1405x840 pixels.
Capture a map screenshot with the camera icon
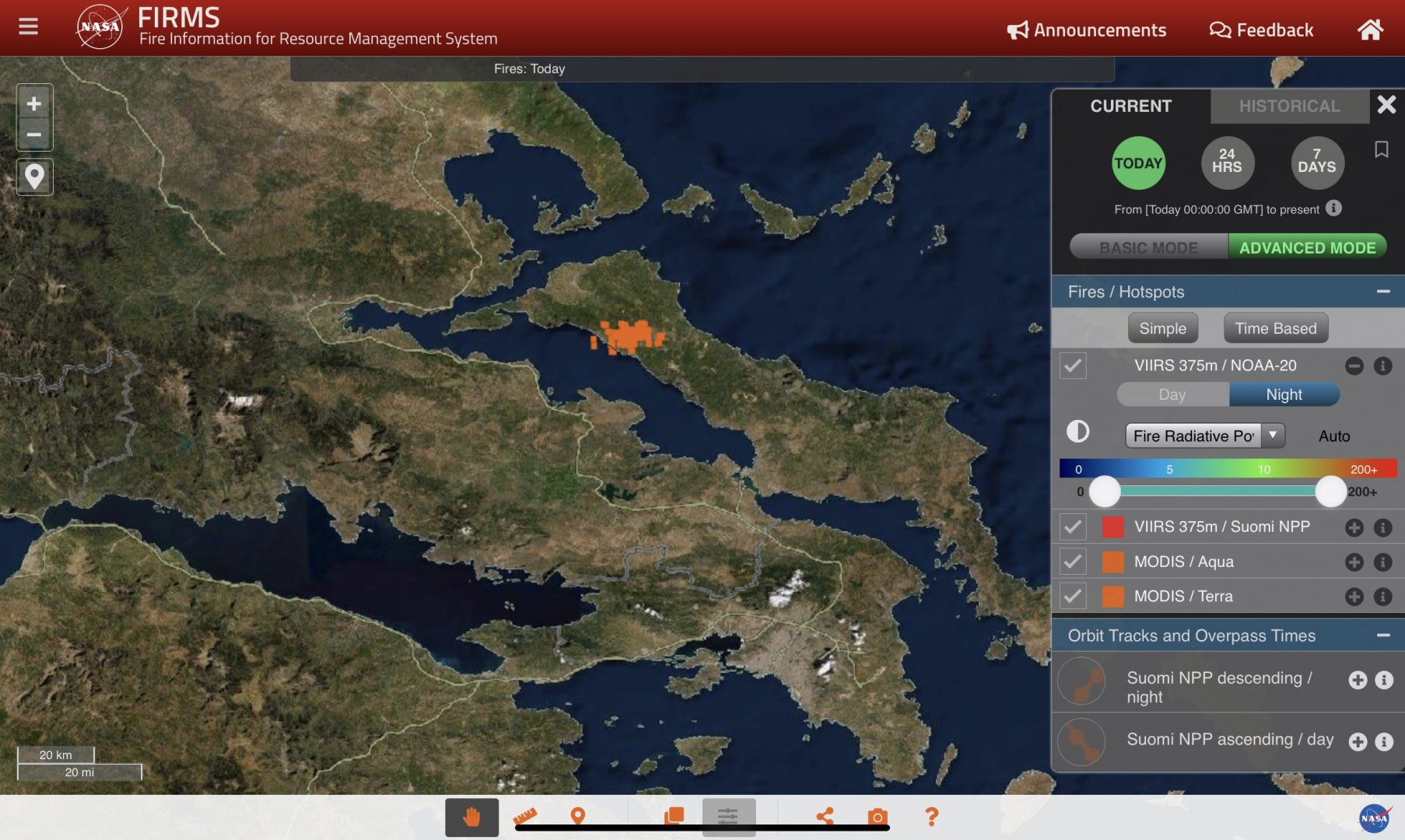click(878, 817)
